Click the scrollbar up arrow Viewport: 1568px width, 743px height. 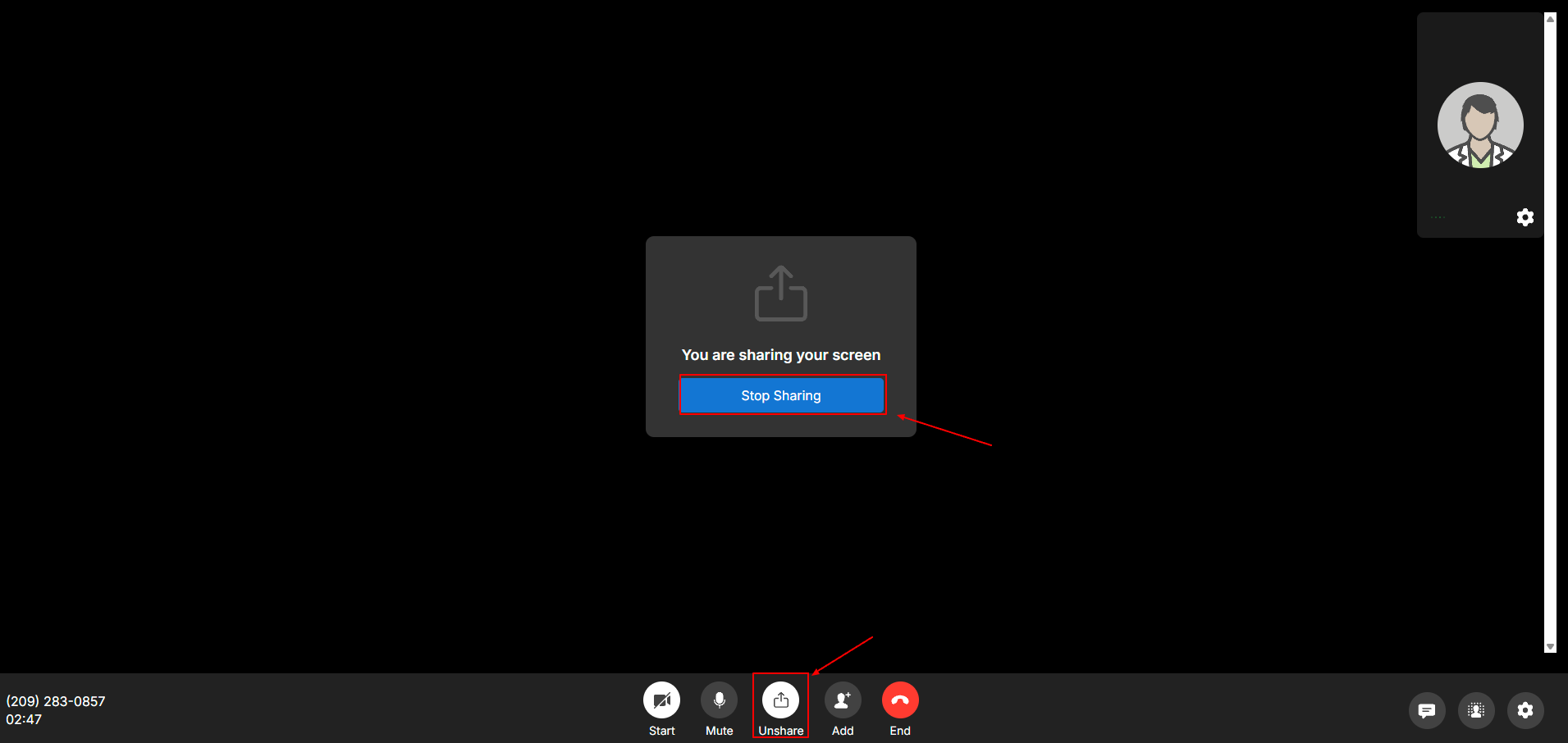1550,19
